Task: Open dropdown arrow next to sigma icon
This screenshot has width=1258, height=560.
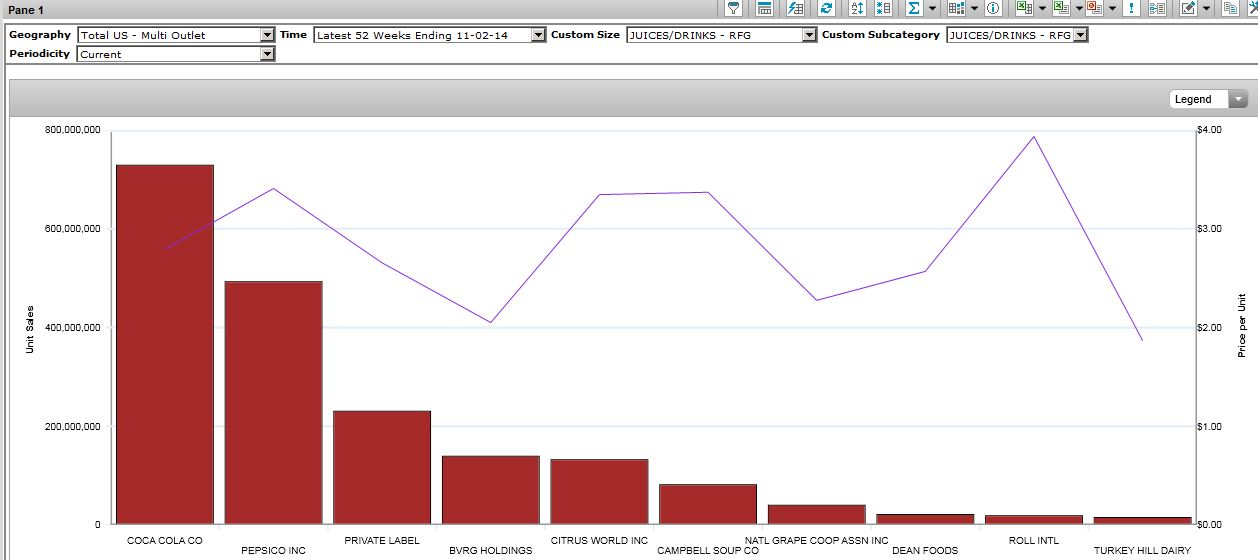Action: click(x=932, y=8)
